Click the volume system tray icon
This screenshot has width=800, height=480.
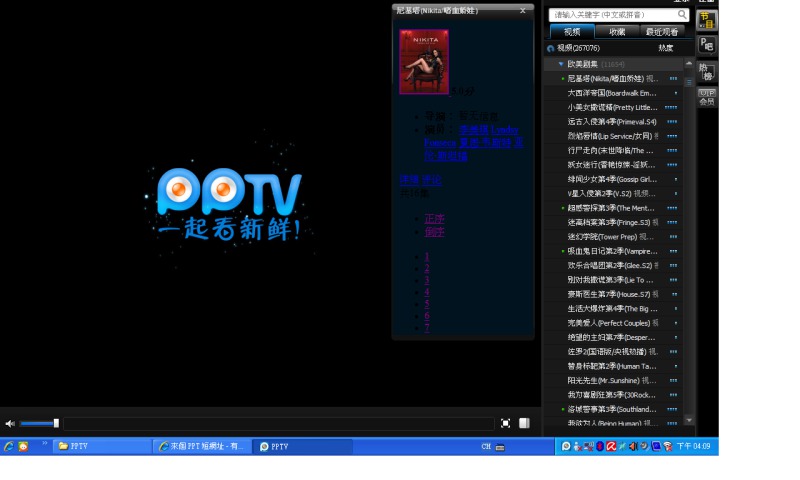[x=633, y=446]
